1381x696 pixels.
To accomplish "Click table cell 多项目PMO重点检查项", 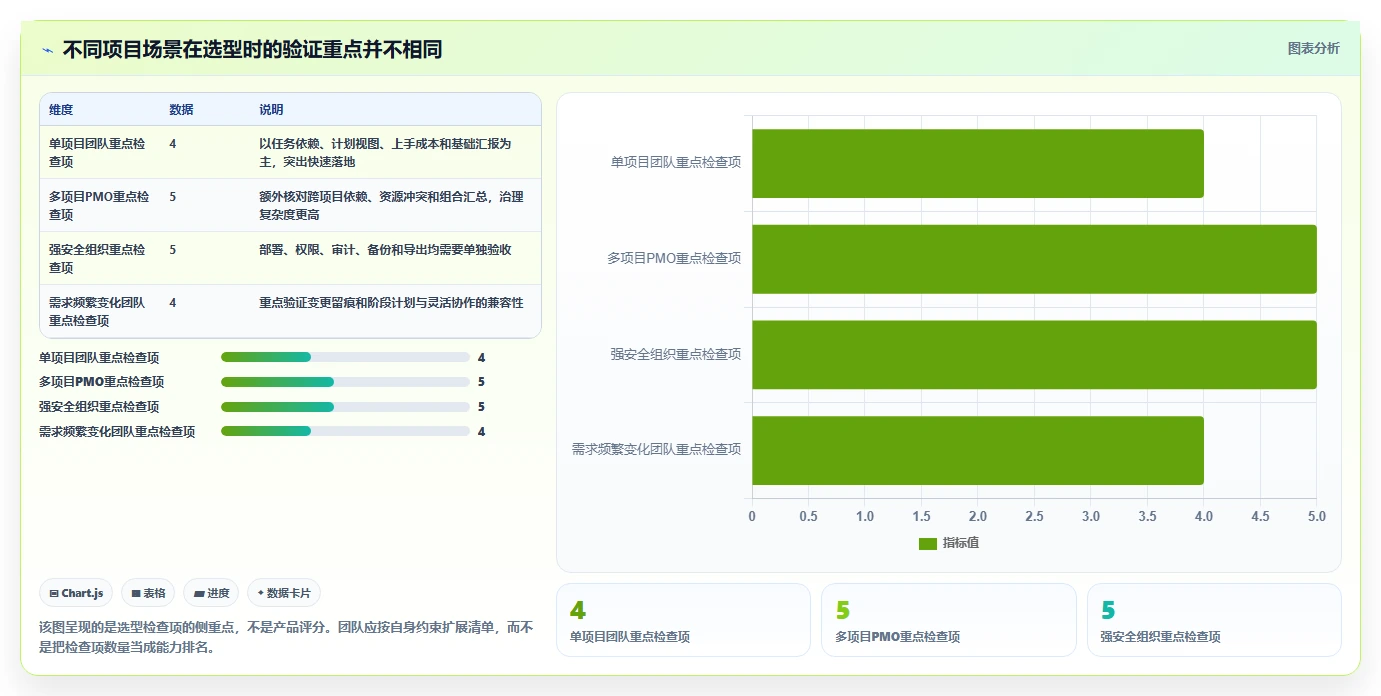I will tap(99, 206).
